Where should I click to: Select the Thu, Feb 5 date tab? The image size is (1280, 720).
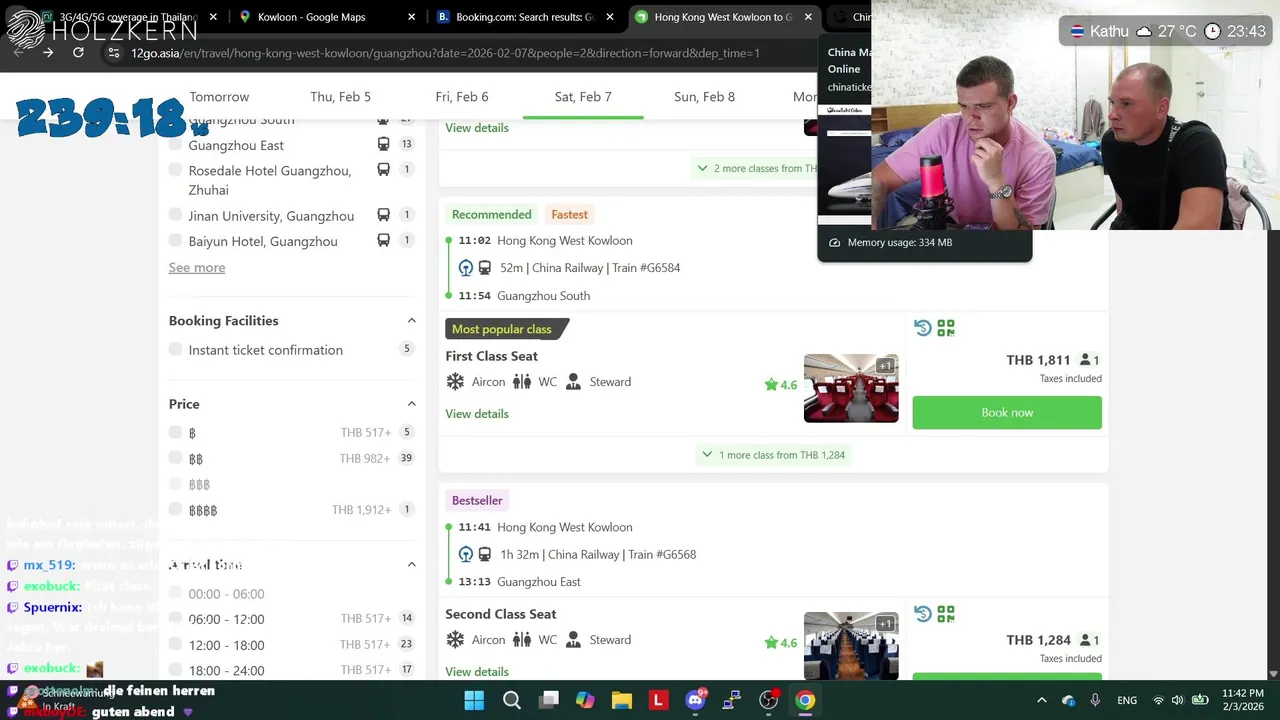coord(340,96)
